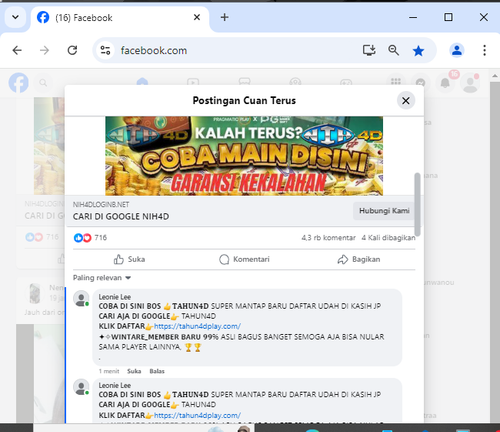Click the avatar of the first Leonie Lee comment
500x432 pixels.
pyautogui.click(x=81, y=298)
